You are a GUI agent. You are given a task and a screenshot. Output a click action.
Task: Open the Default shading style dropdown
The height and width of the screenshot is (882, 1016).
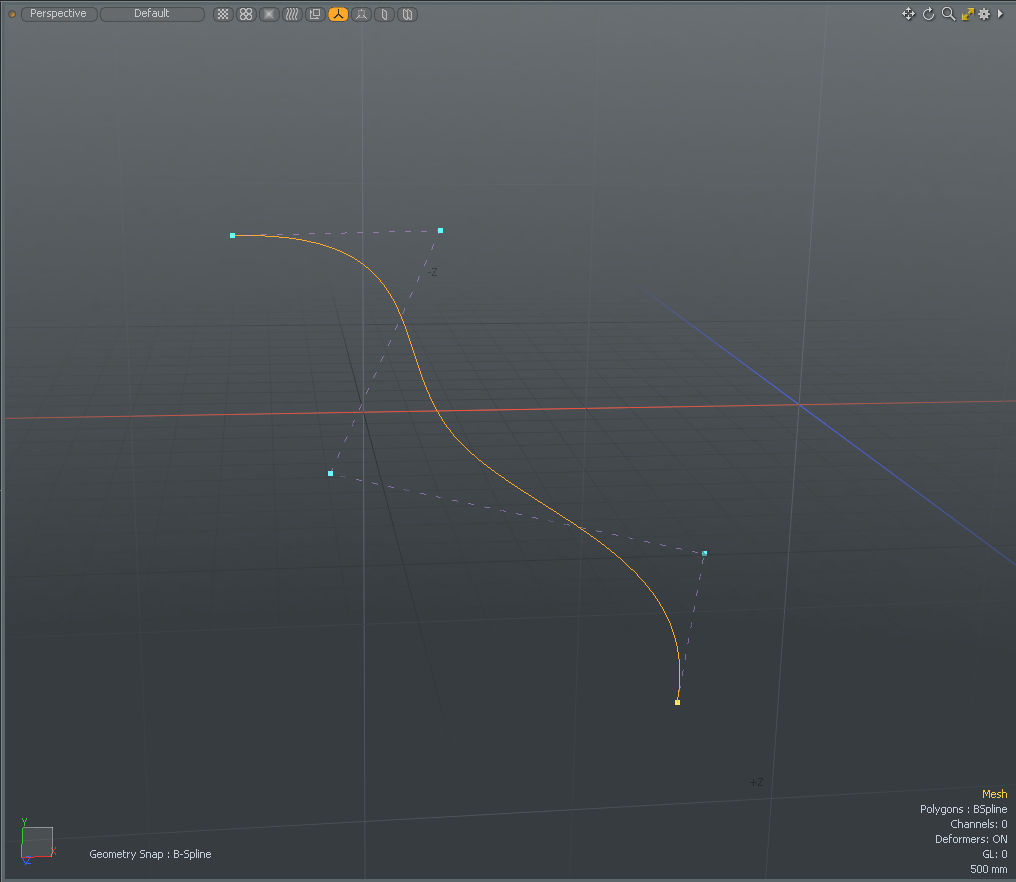click(152, 14)
